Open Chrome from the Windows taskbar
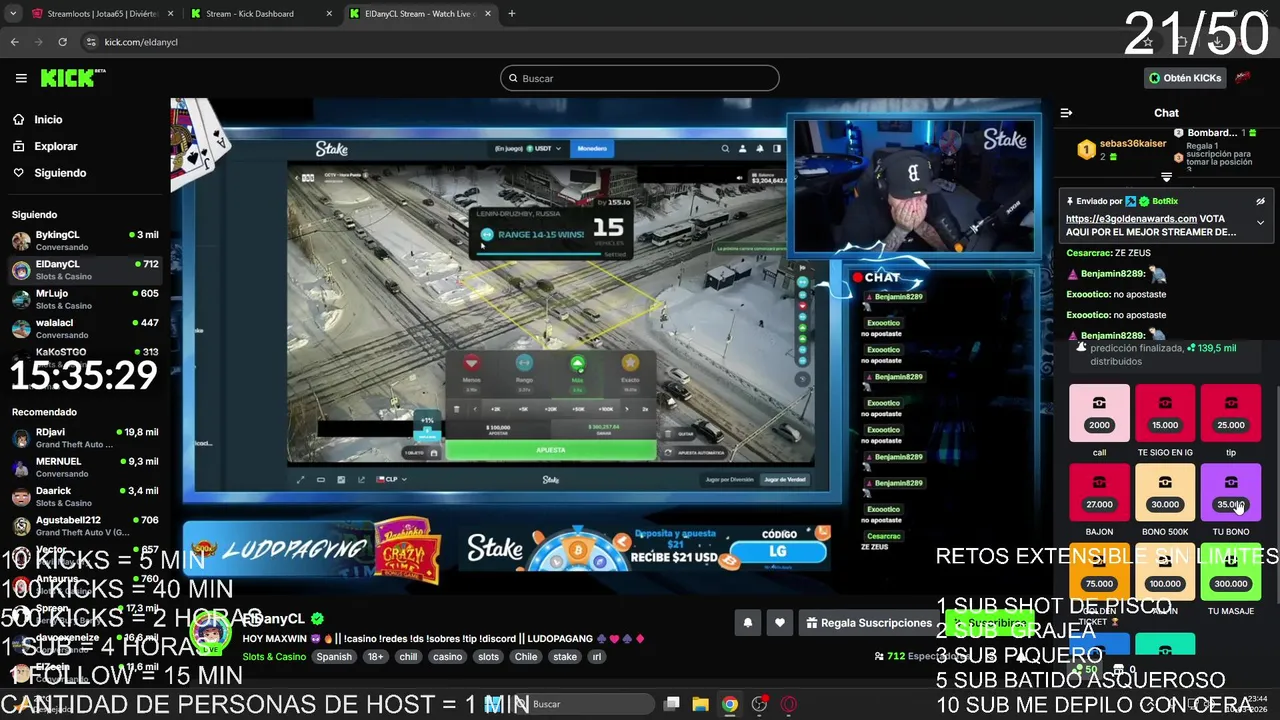 pos(730,704)
